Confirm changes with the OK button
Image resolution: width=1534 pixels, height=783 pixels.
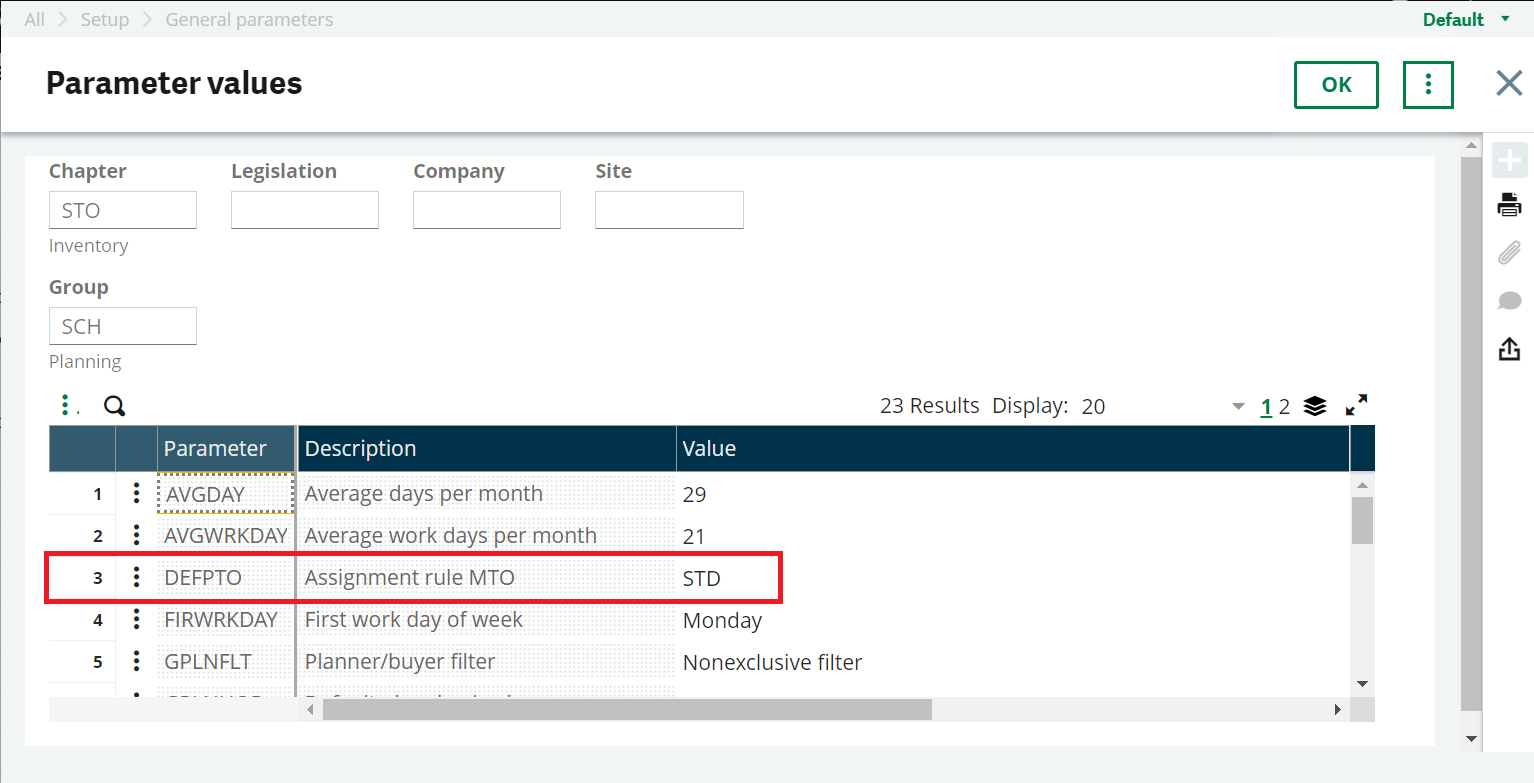coord(1336,84)
